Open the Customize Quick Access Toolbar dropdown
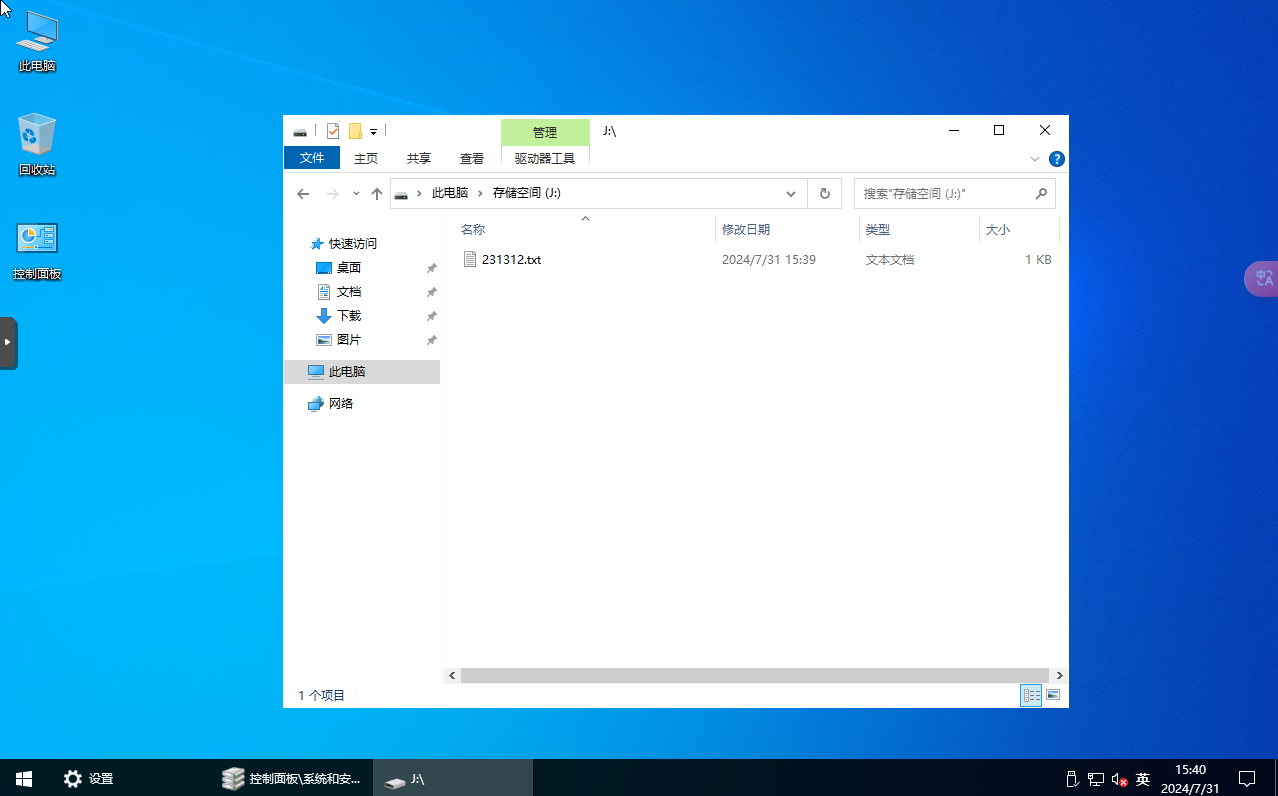This screenshot has width=1278, height=796. point(374,131)
